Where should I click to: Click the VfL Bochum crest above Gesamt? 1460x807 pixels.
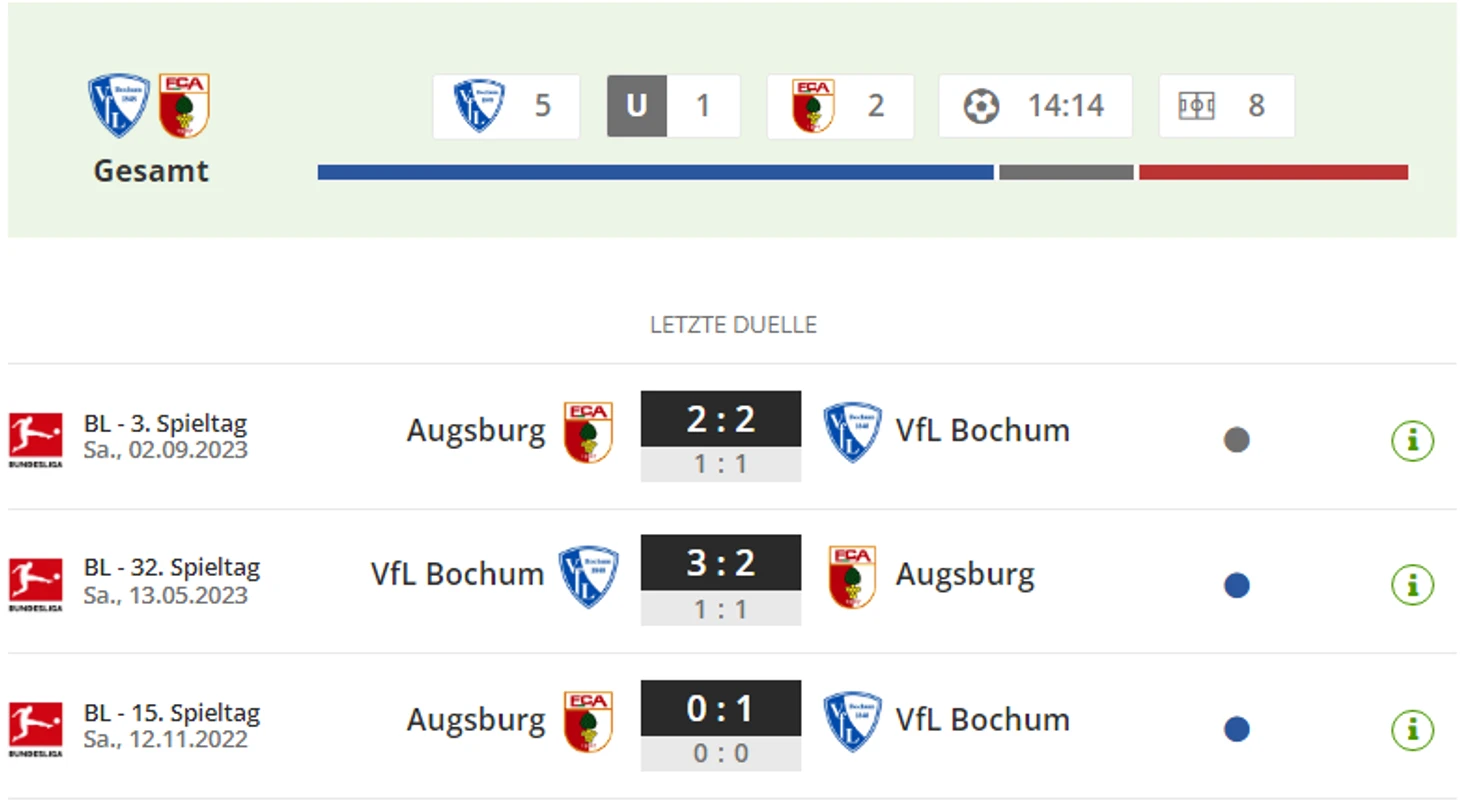118,105
